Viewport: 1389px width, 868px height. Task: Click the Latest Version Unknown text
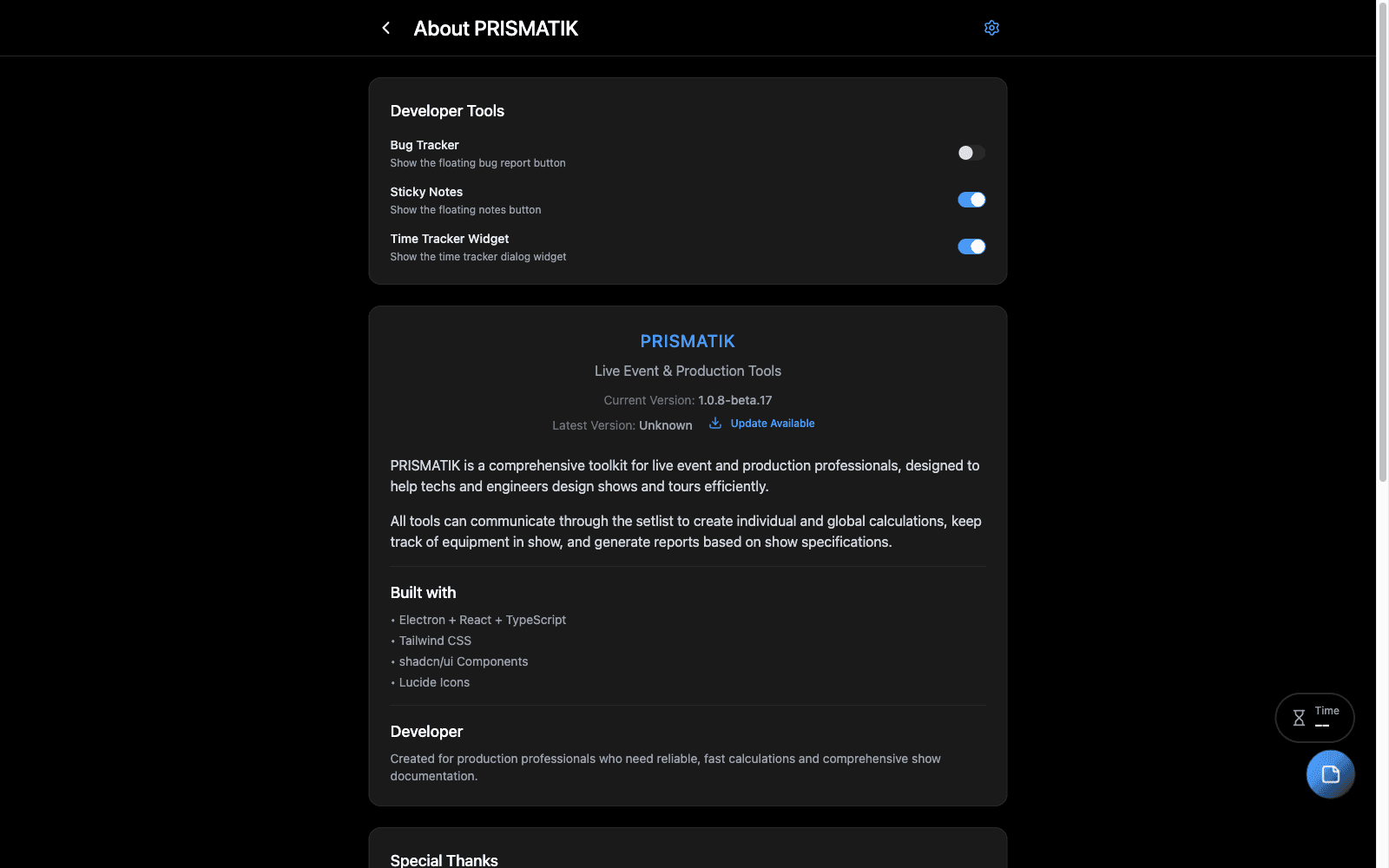[622, 425]
